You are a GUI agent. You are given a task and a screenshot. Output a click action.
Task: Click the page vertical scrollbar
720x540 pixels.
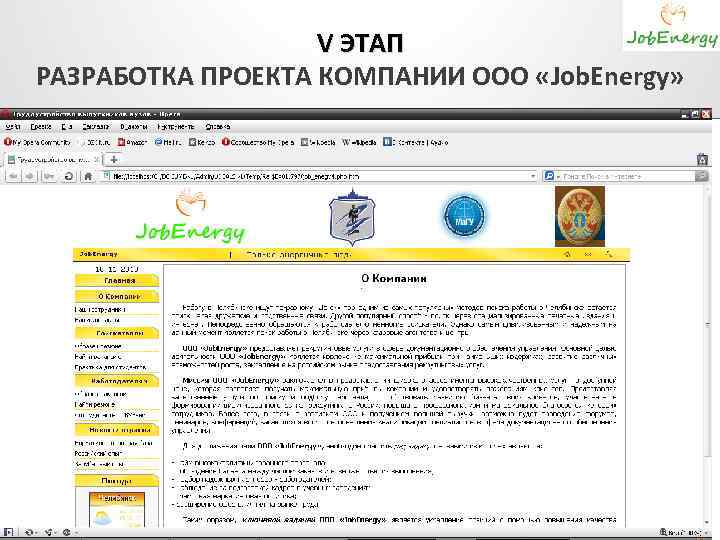click(708, 356)
